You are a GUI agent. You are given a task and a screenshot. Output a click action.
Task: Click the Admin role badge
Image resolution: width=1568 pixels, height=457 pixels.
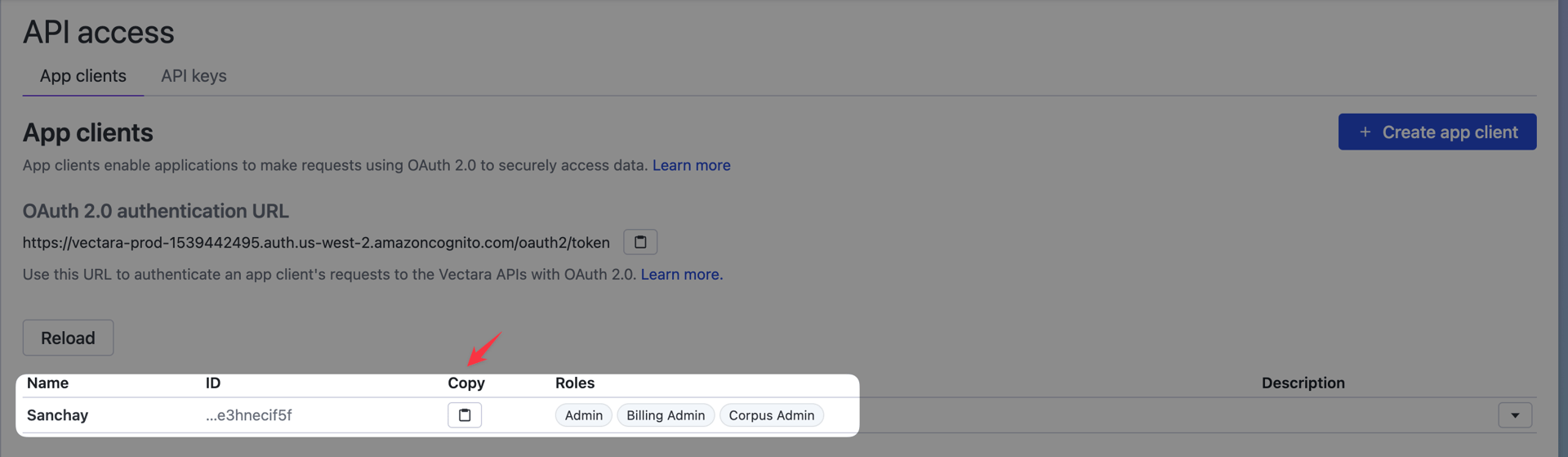584,415
